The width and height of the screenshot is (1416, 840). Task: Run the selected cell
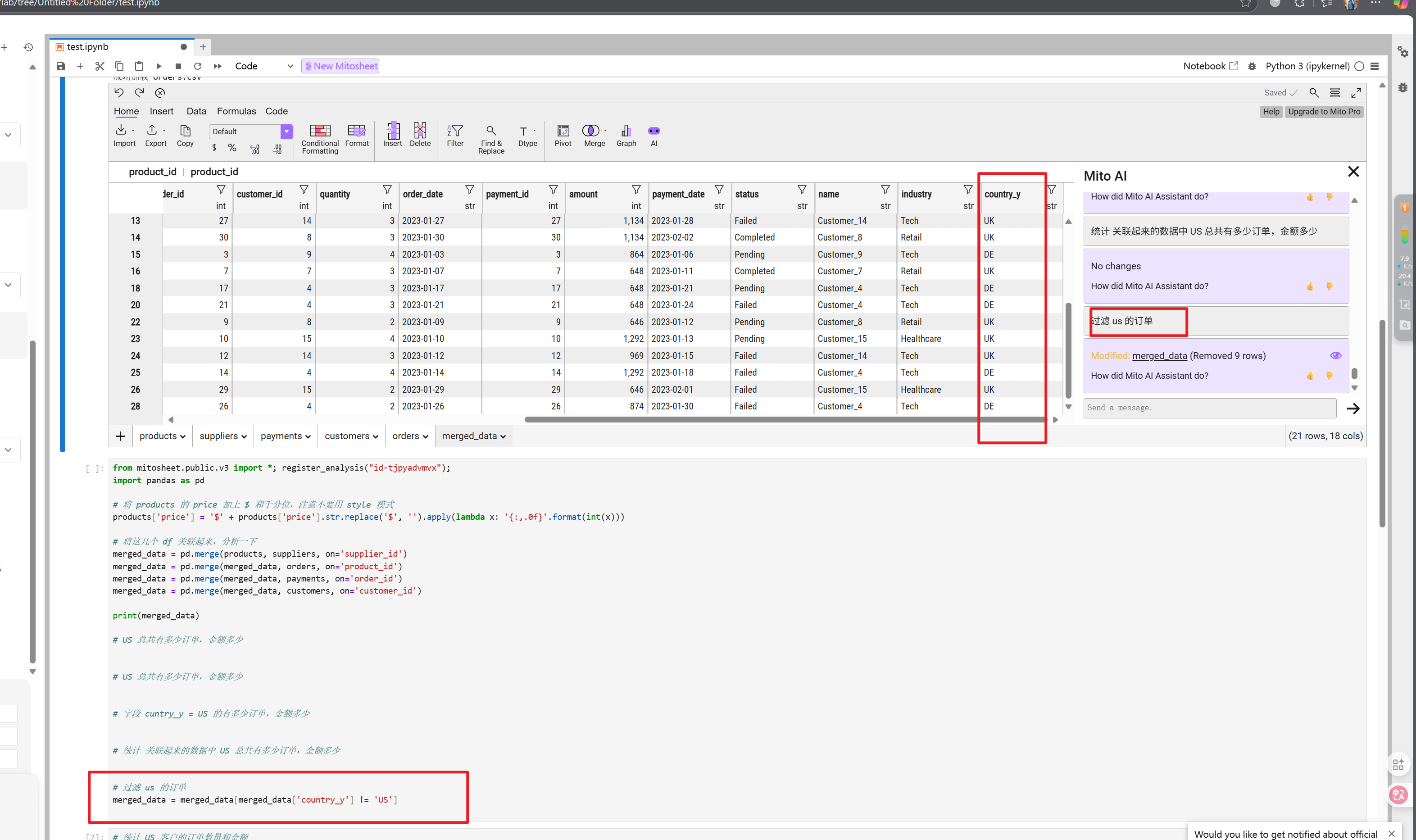159,66
